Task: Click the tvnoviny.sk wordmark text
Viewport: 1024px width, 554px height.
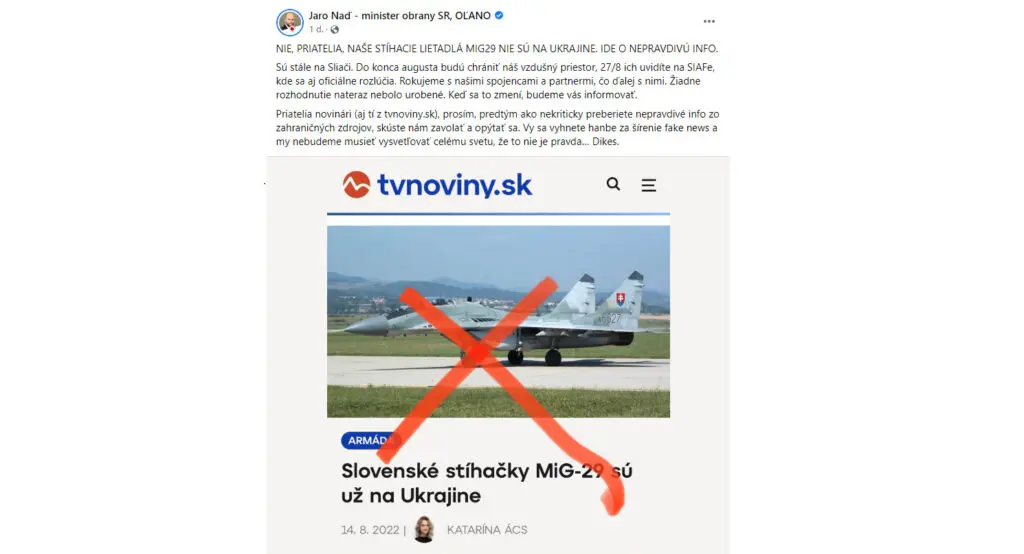Action: [455, 185]
